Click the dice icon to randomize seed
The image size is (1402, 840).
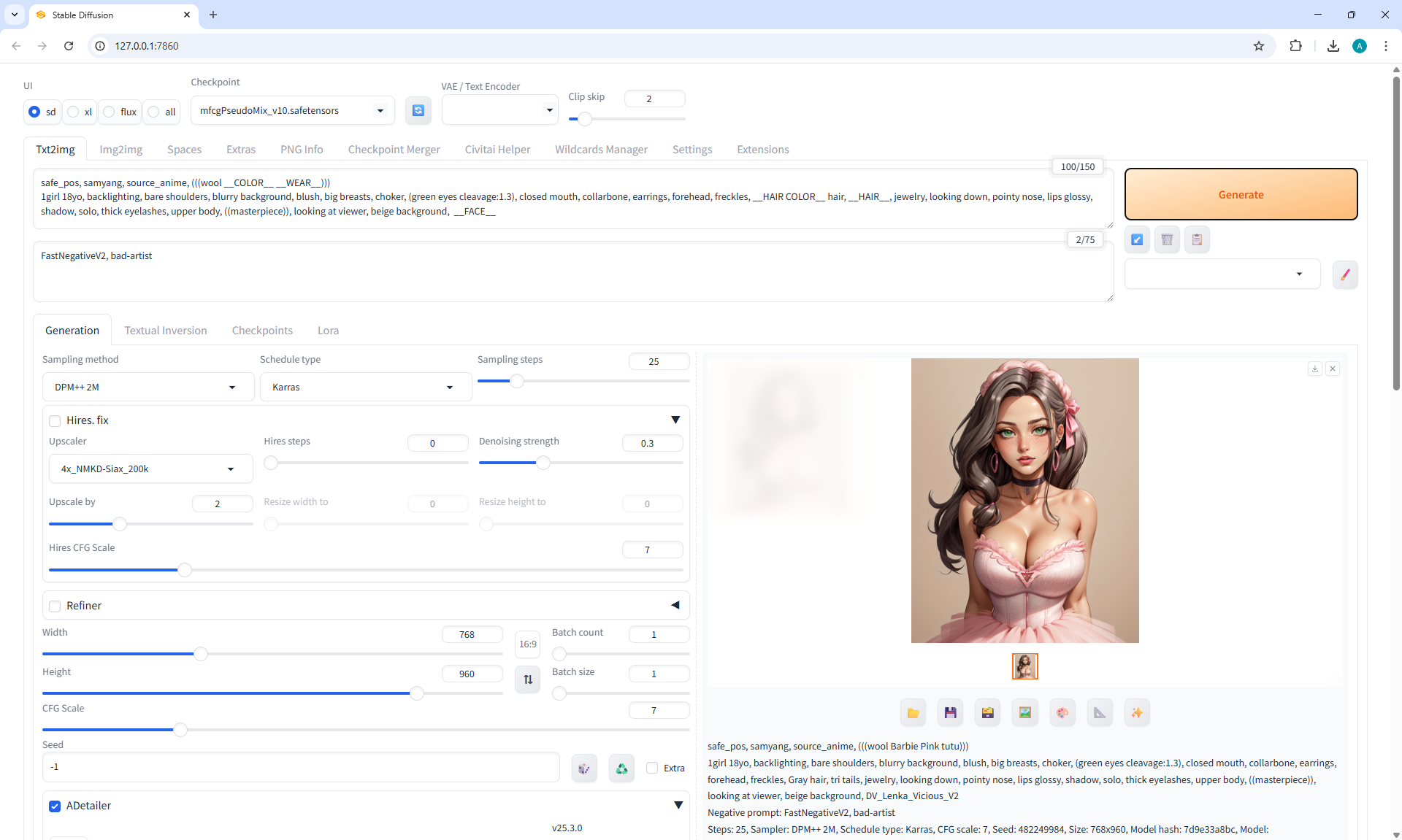pyautogui.click(x=584, y=768)
